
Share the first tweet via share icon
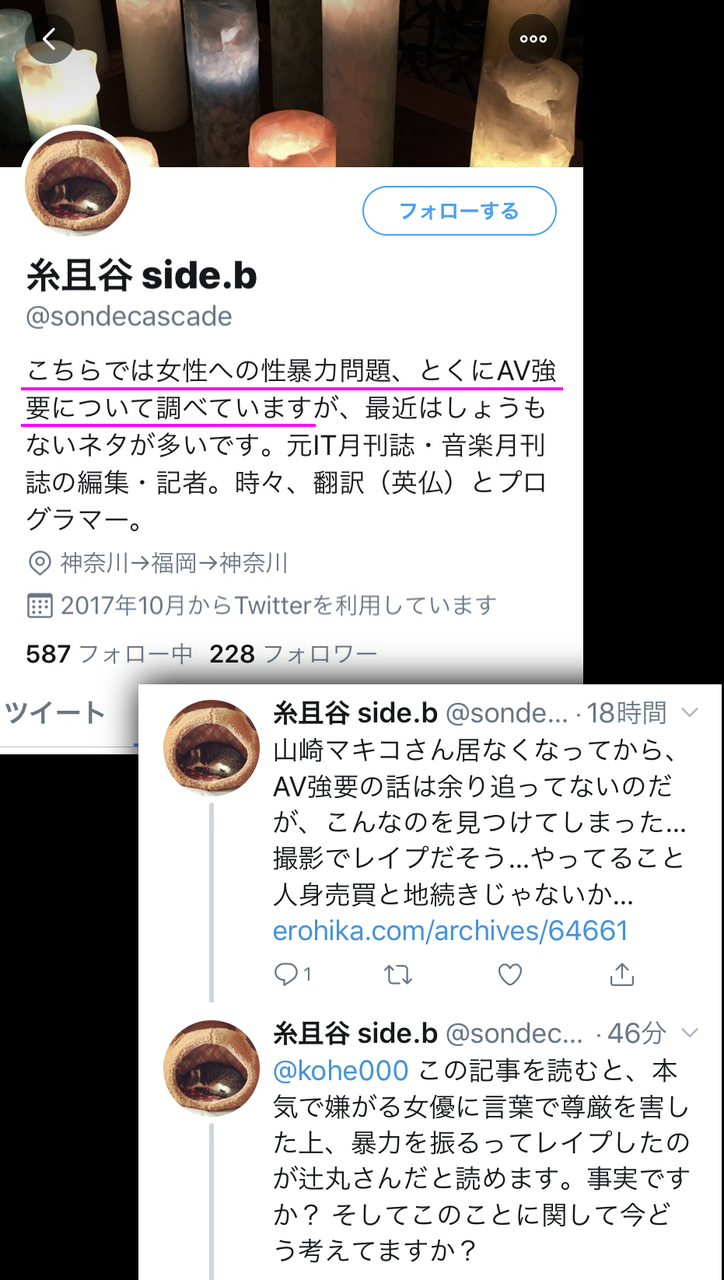click(x=622, y=974)
